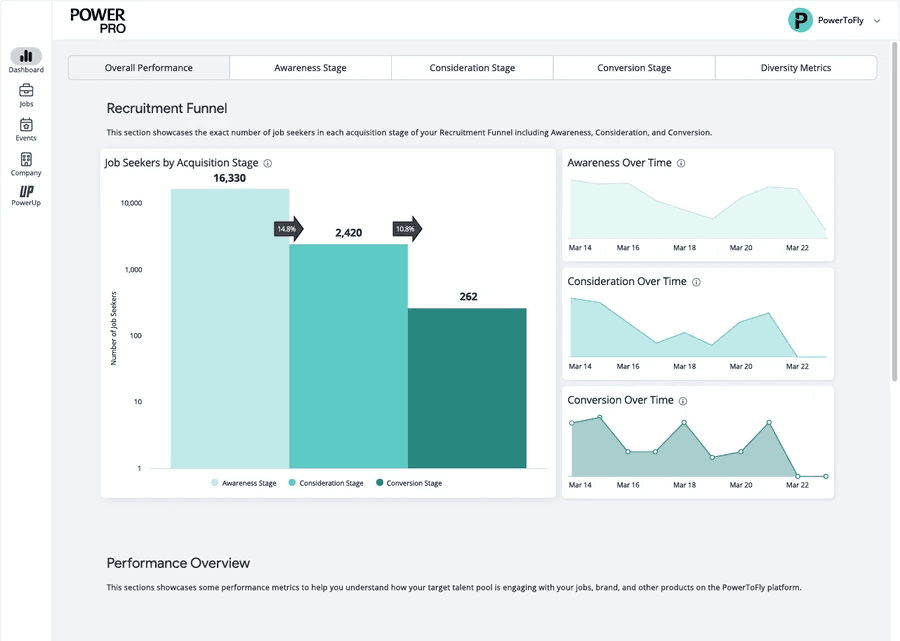The height and width of the screenshot is (641, 900).
Task: Click the dark Conversion Stage bar showing 262
Action: click(x=467, y=388)
